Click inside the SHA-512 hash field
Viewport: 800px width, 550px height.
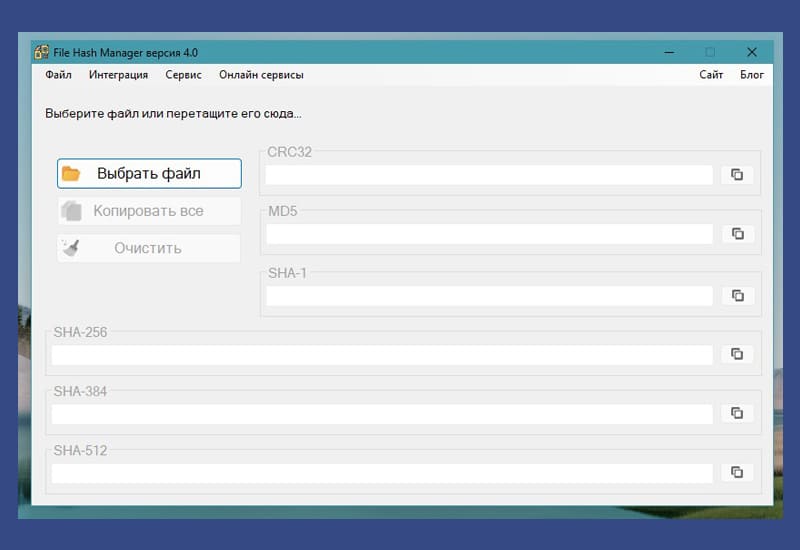pyautogui.click(x=382, y=473)
